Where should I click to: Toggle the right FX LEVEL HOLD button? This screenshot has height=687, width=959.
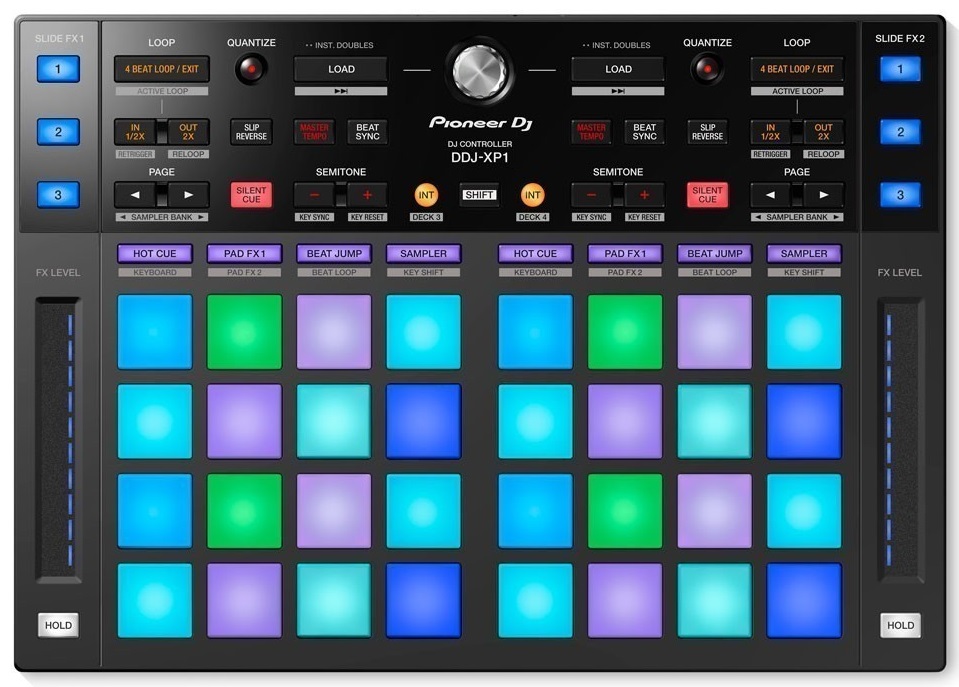(900, 625)
